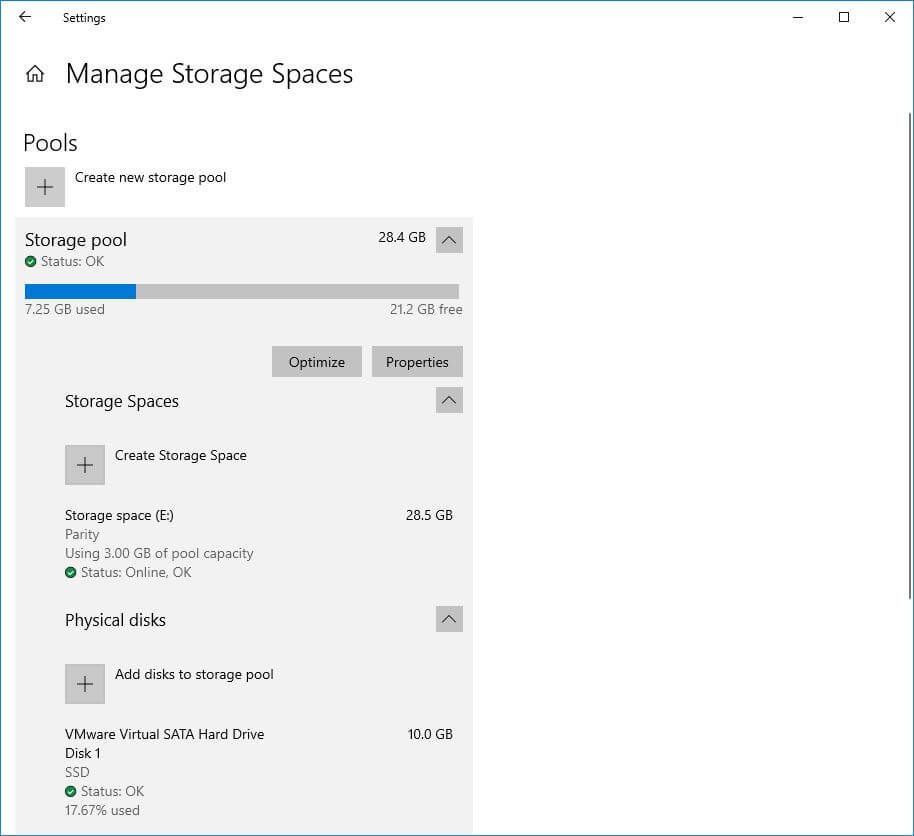This screenshot has height=836, width=914.
Task: Select the Storage space (E:) entry
Action: 118,515
